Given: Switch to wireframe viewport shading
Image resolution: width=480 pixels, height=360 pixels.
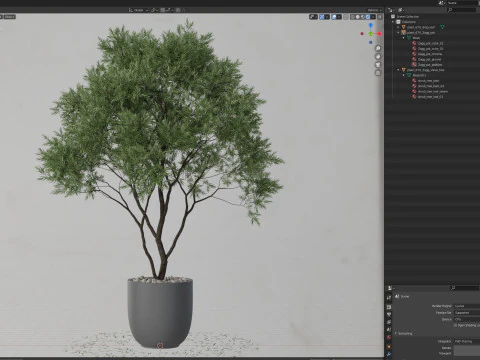Looking at the screenshot, I should (x=353, y=17).
